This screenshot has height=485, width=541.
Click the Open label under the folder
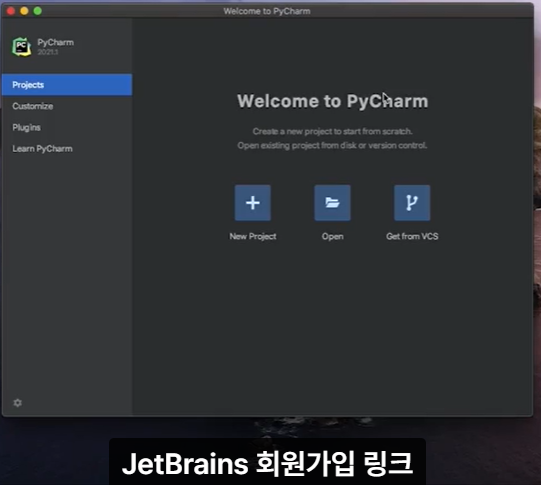pyautogui.click(x=333, y=237)
